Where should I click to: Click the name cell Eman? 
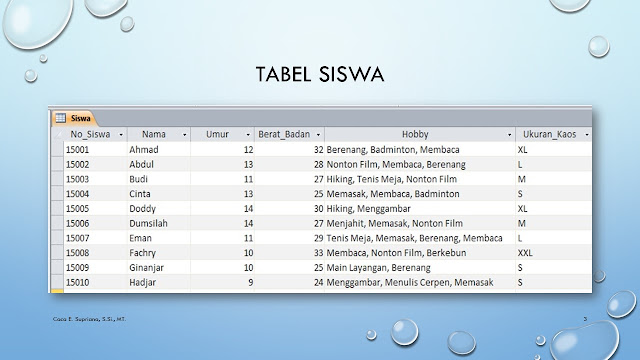click(159, 238)
